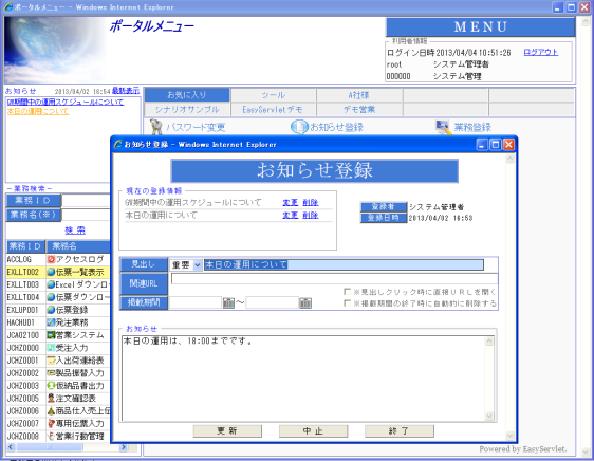Screen dimensions: 594x461
Task: Select the 営業システム entry icon
Action: point(51,335)
